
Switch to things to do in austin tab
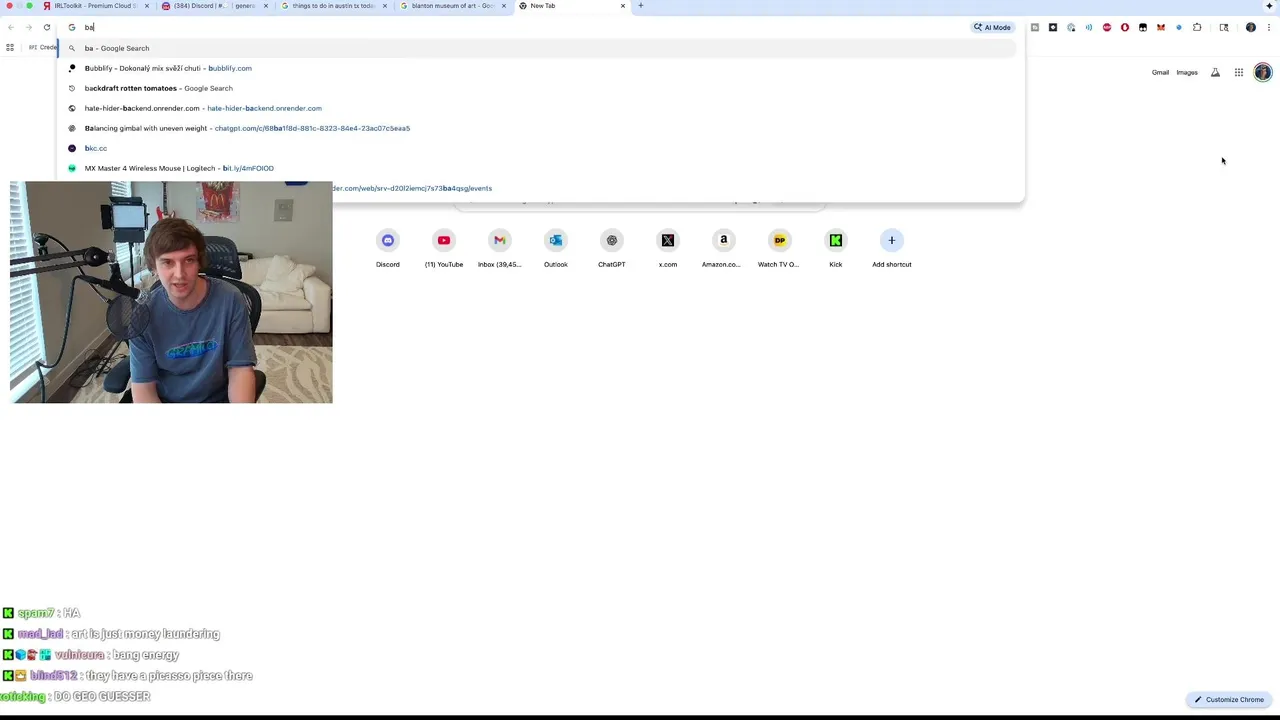333,6
